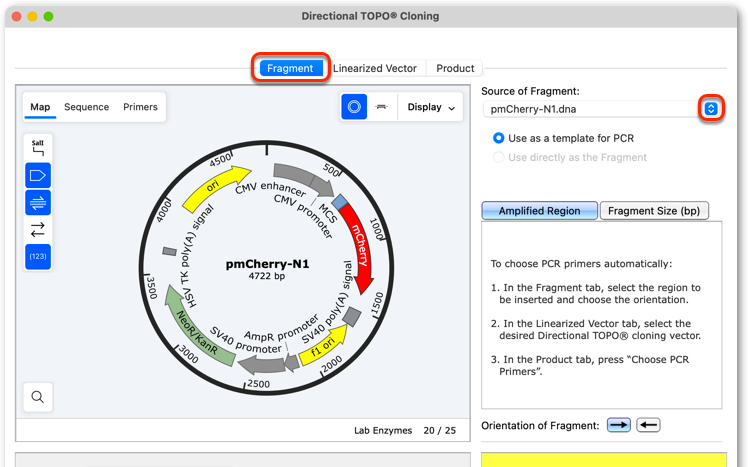Open the Product tab

[x=455, y=68]
